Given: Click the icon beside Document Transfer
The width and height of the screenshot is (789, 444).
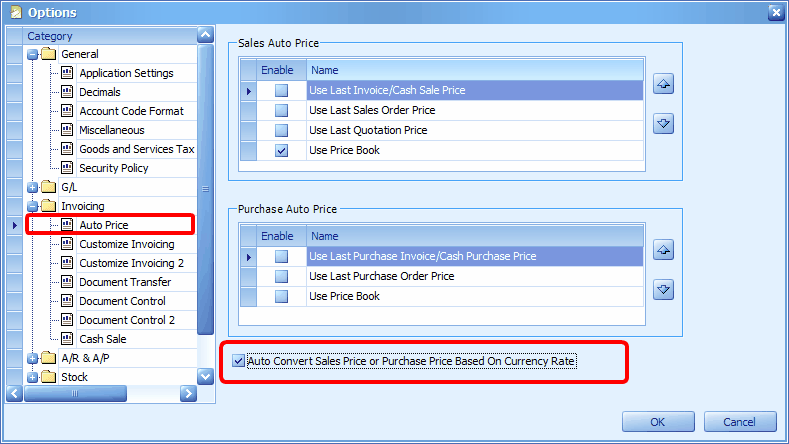Looking at the screenshot, I should [x=67, y=282].
